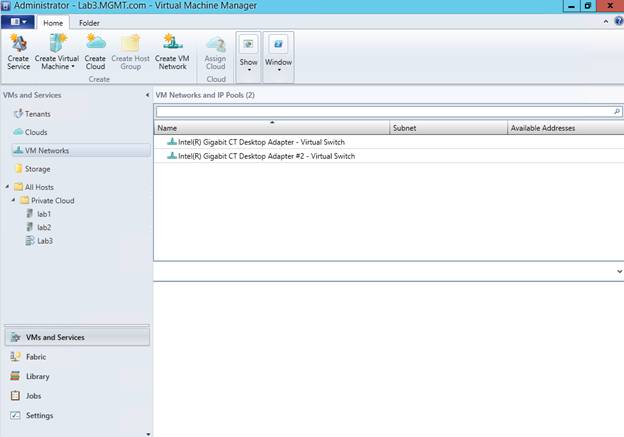Collapse the Private Cloud tree node arrow

click(x=14, y=200)
